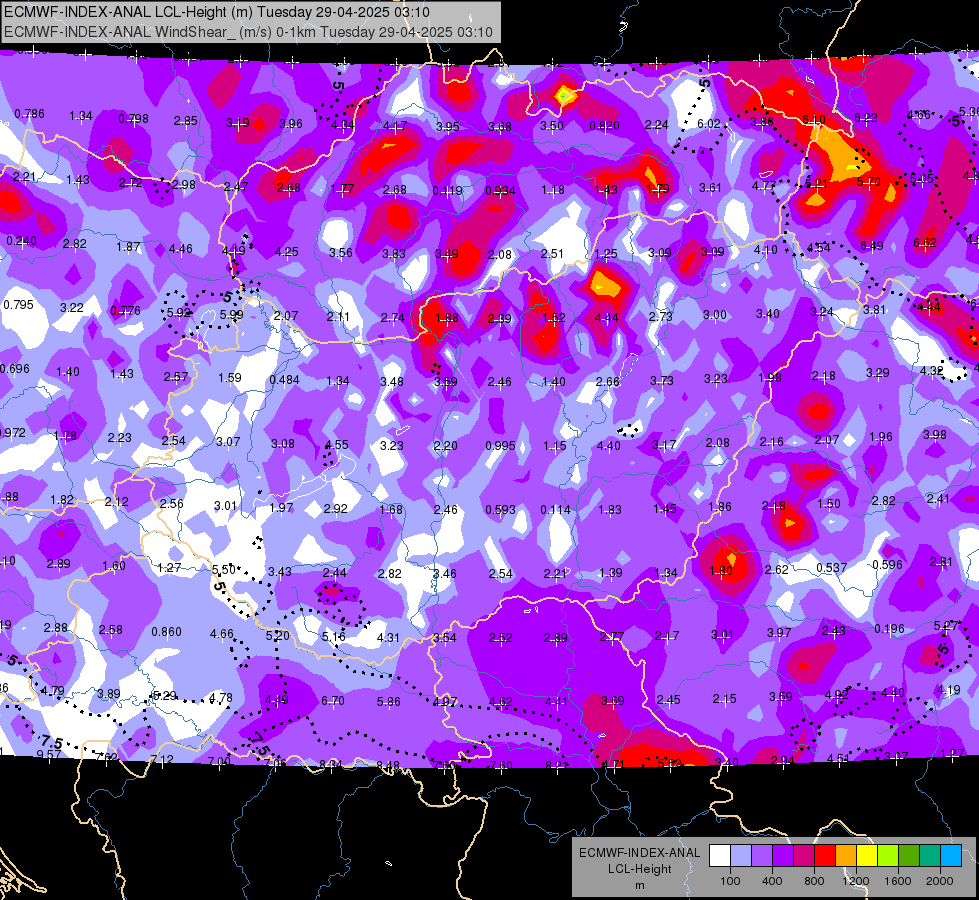Pick the dark green legend swatch

click(909, 856)
